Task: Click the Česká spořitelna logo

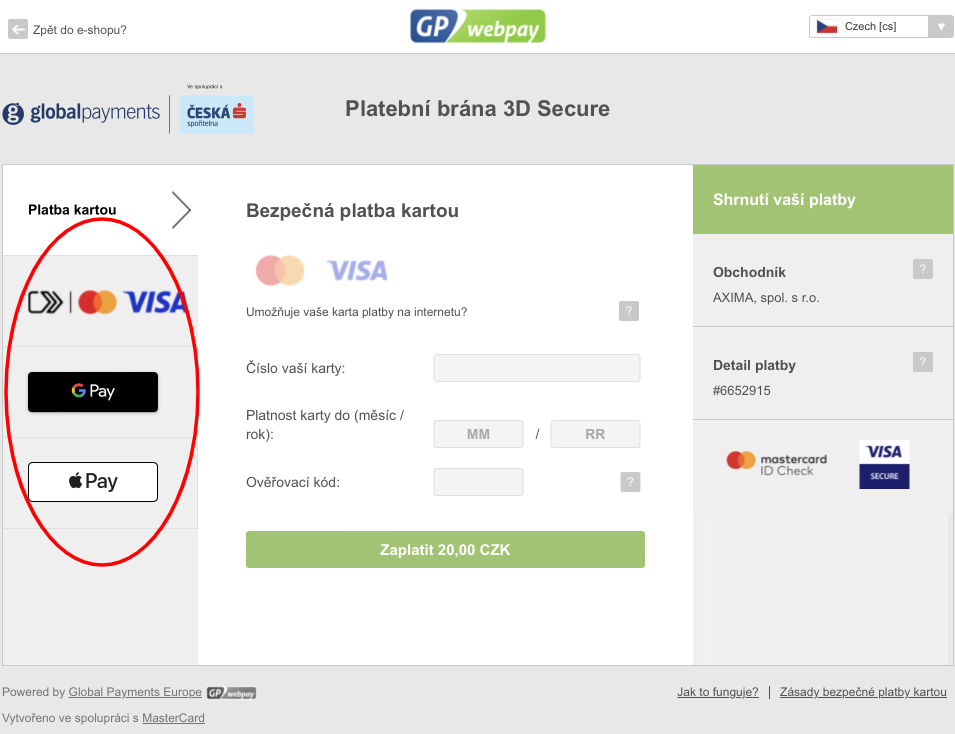Action: click(x=216, y=114)
